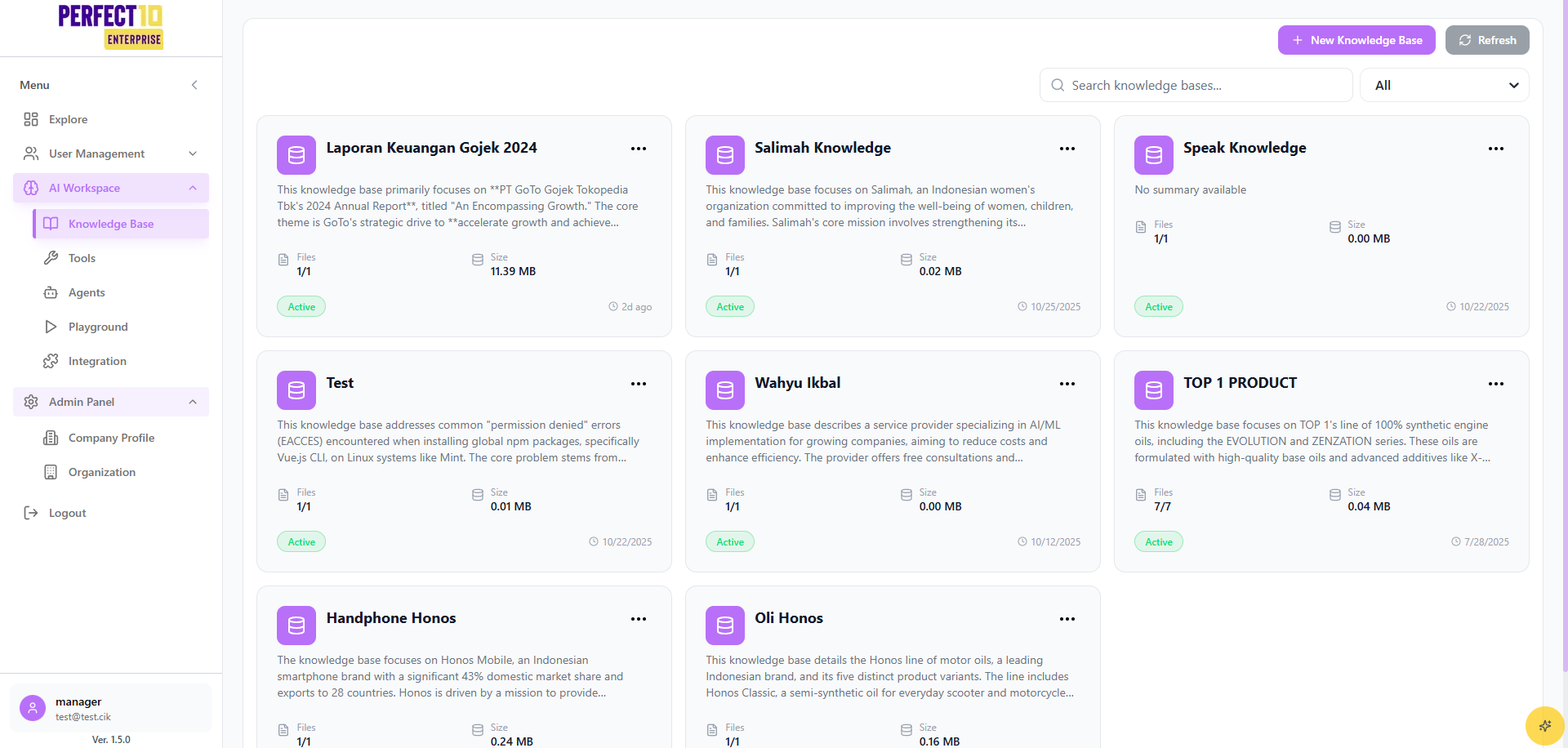The height and width of the screenshot is (748, 1568).
Task: Click the 7/7 files value
Action: tap(1162, 506)
